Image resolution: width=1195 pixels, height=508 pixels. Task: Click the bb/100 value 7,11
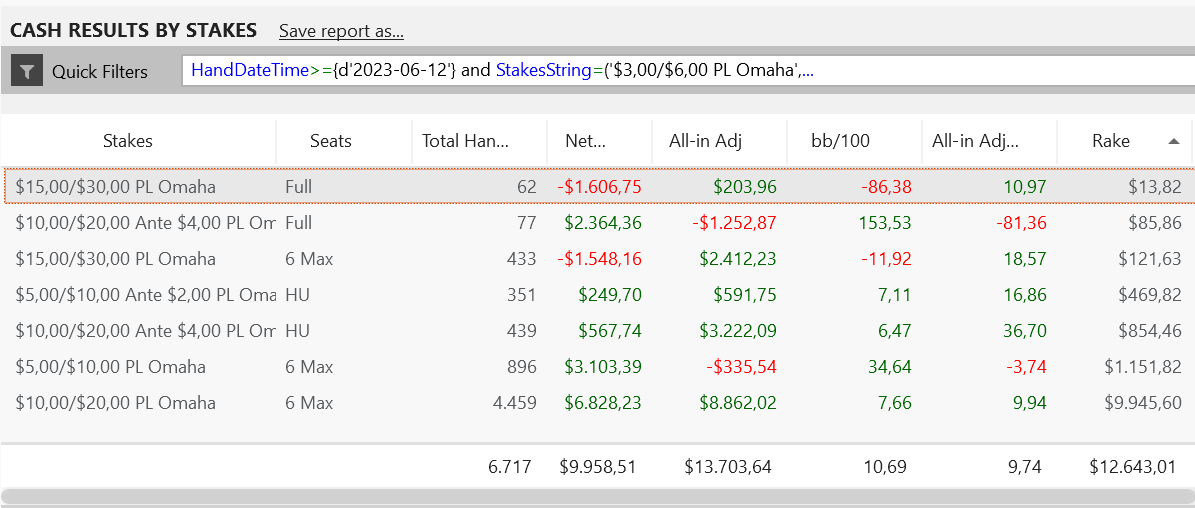[895, 295]
